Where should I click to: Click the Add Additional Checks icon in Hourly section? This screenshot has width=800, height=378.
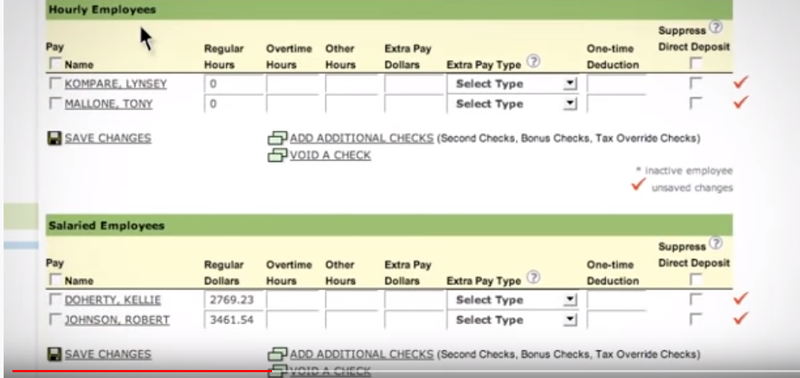tap(278, 138)
